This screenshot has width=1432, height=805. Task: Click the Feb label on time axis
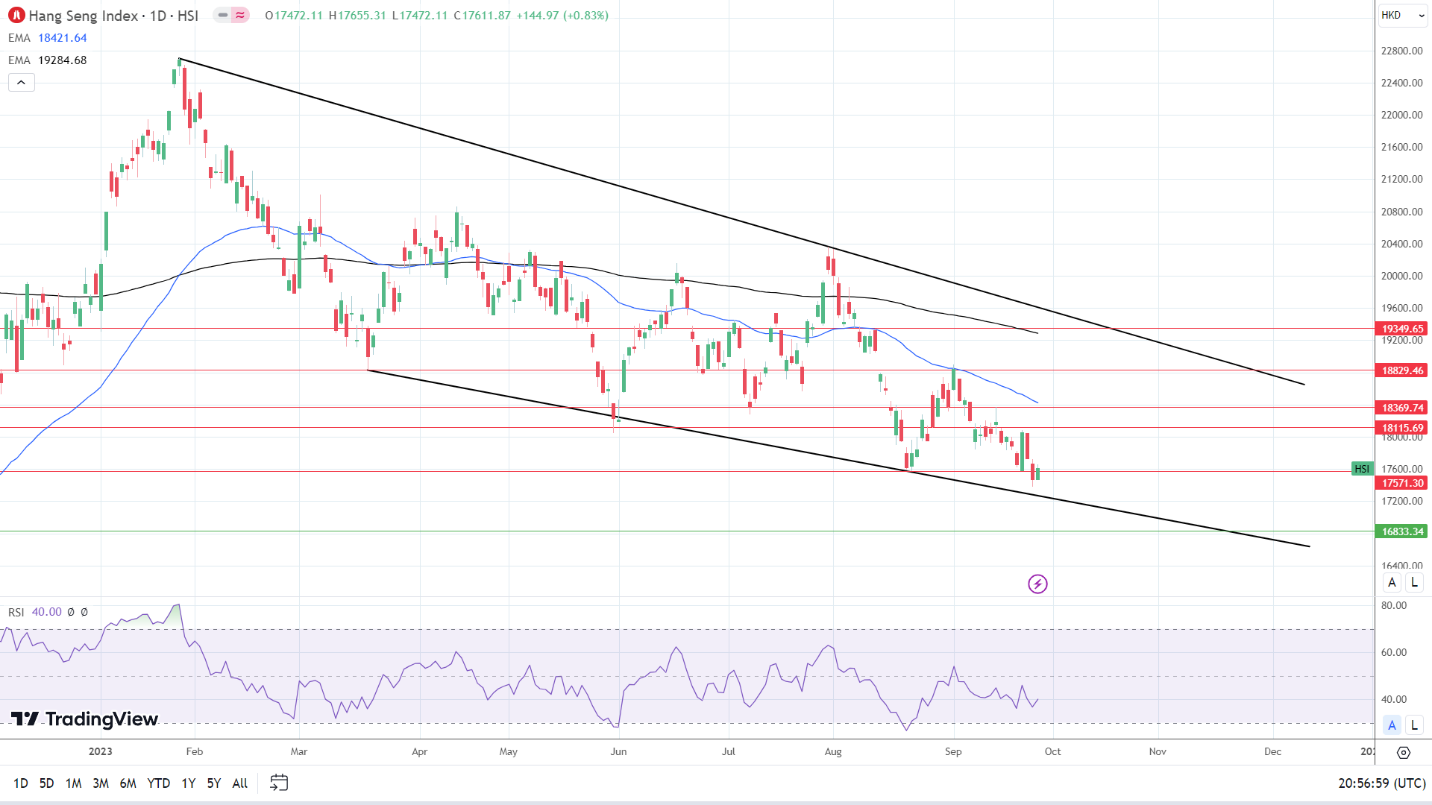(194, 750)
